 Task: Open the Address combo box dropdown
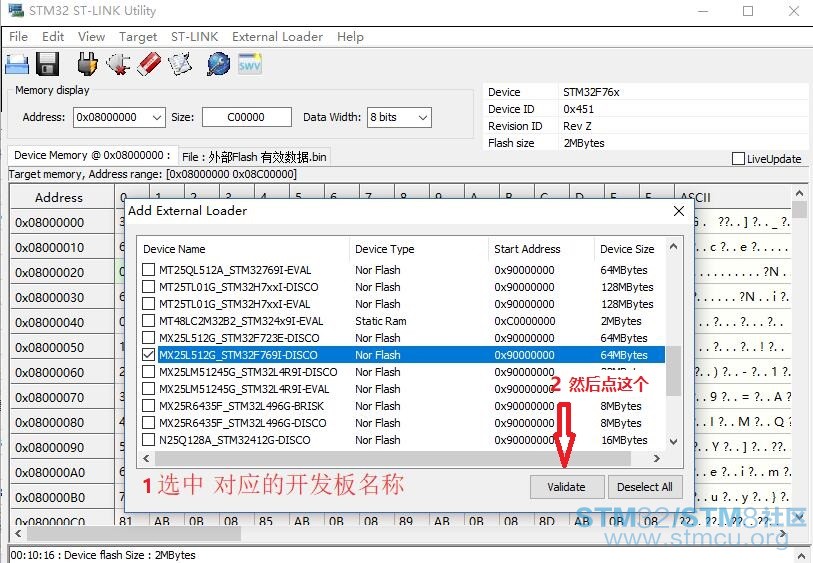click(157, 118)
